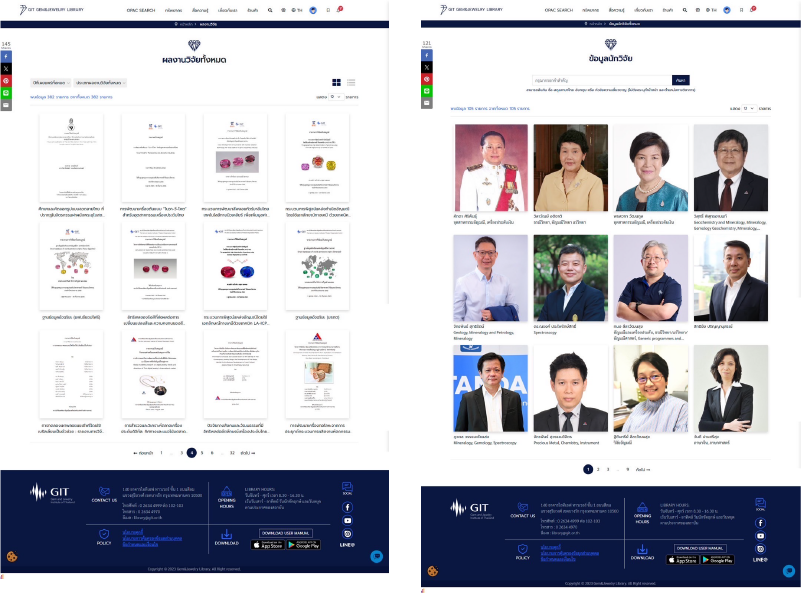Open researcher photo wearing teal blouse and pearls
Screen dimensions: 801x593
[651, 168]
